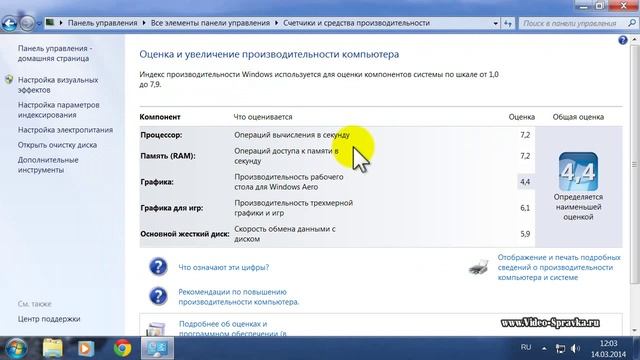Go to Панель управления breadcrumb

pos(102,23)
